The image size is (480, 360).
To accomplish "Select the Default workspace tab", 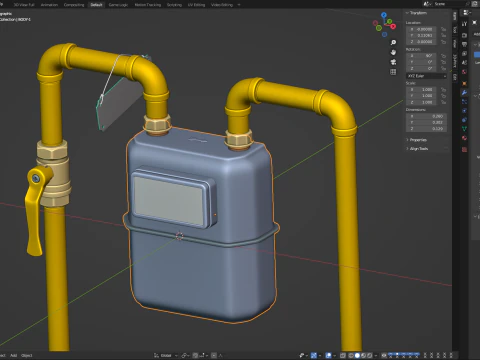I will tap(96, 5).
